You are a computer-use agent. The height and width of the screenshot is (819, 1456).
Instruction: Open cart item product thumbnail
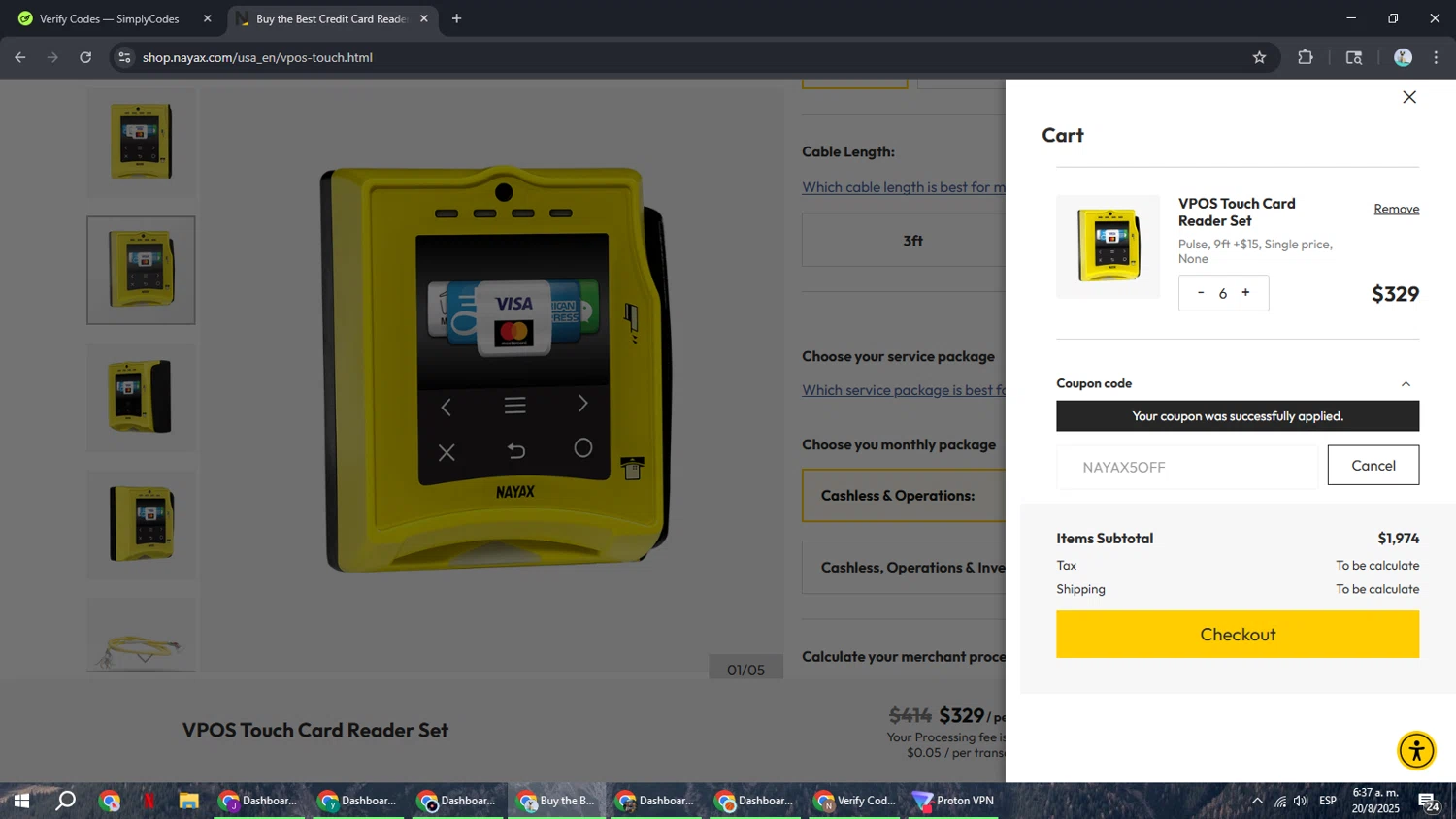pyautogui.click(x=1108, y=246)
